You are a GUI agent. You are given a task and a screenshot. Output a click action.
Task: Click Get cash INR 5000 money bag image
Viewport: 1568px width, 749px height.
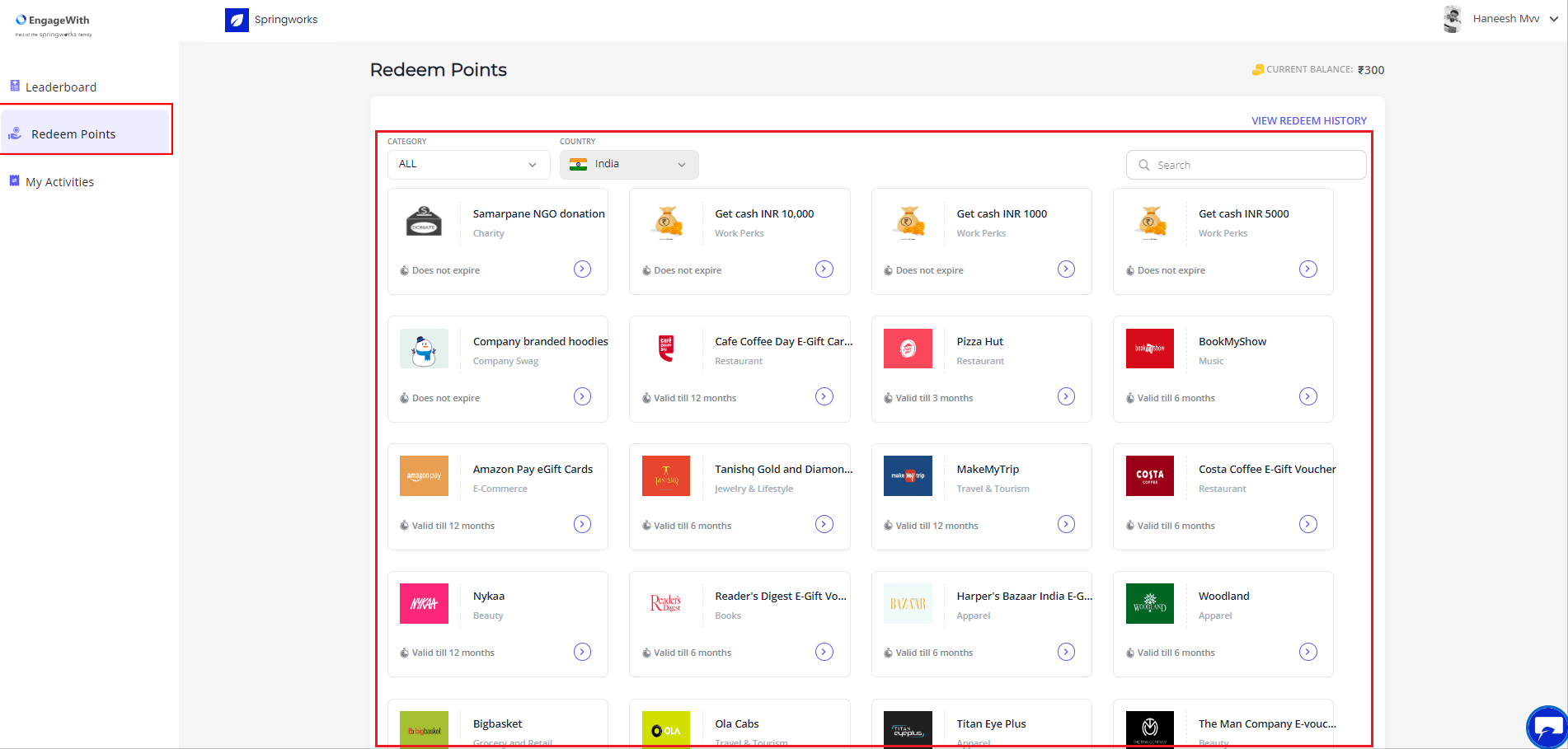point(1150,222)
